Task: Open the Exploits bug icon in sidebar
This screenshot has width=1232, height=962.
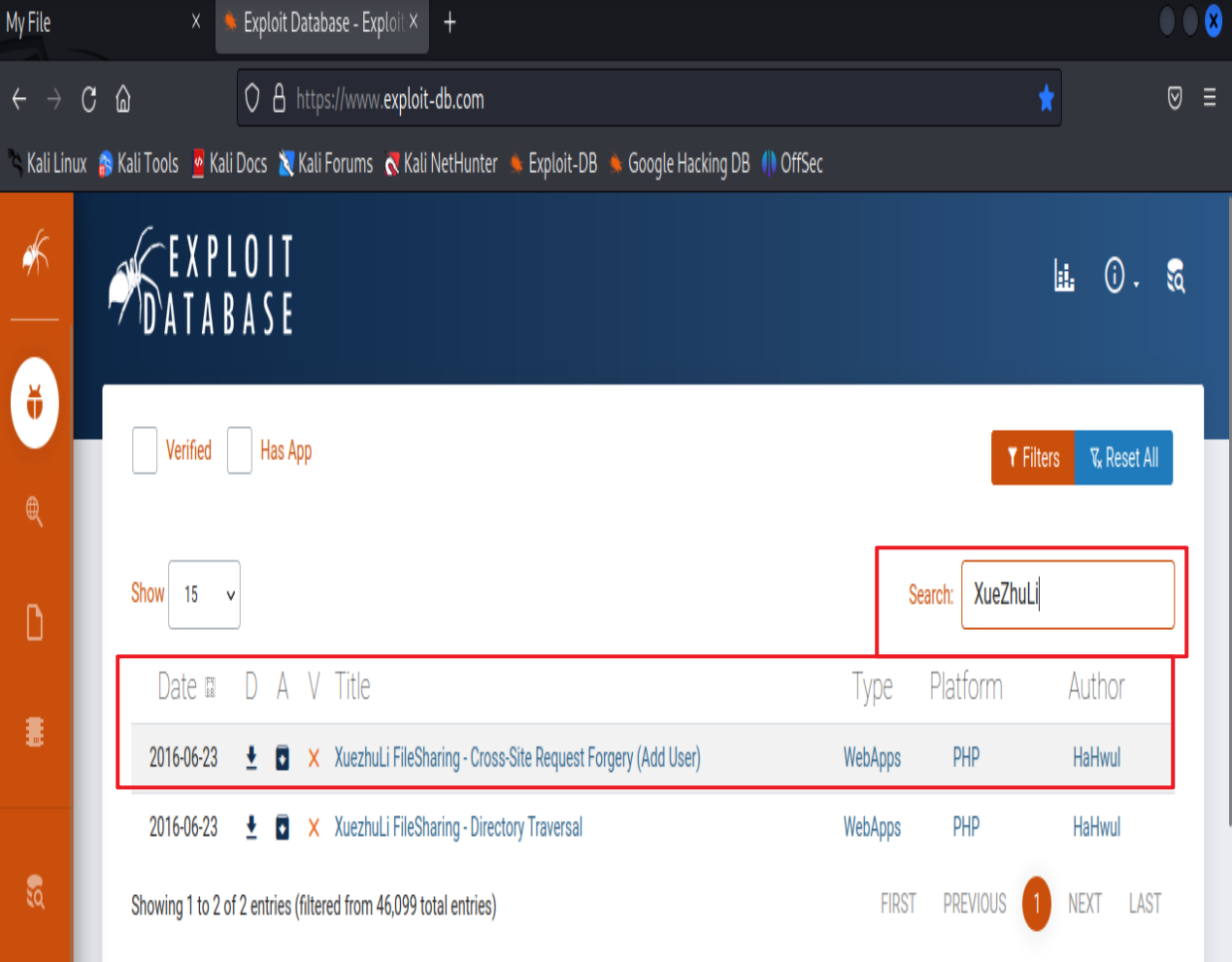Action: coord(35,402)
